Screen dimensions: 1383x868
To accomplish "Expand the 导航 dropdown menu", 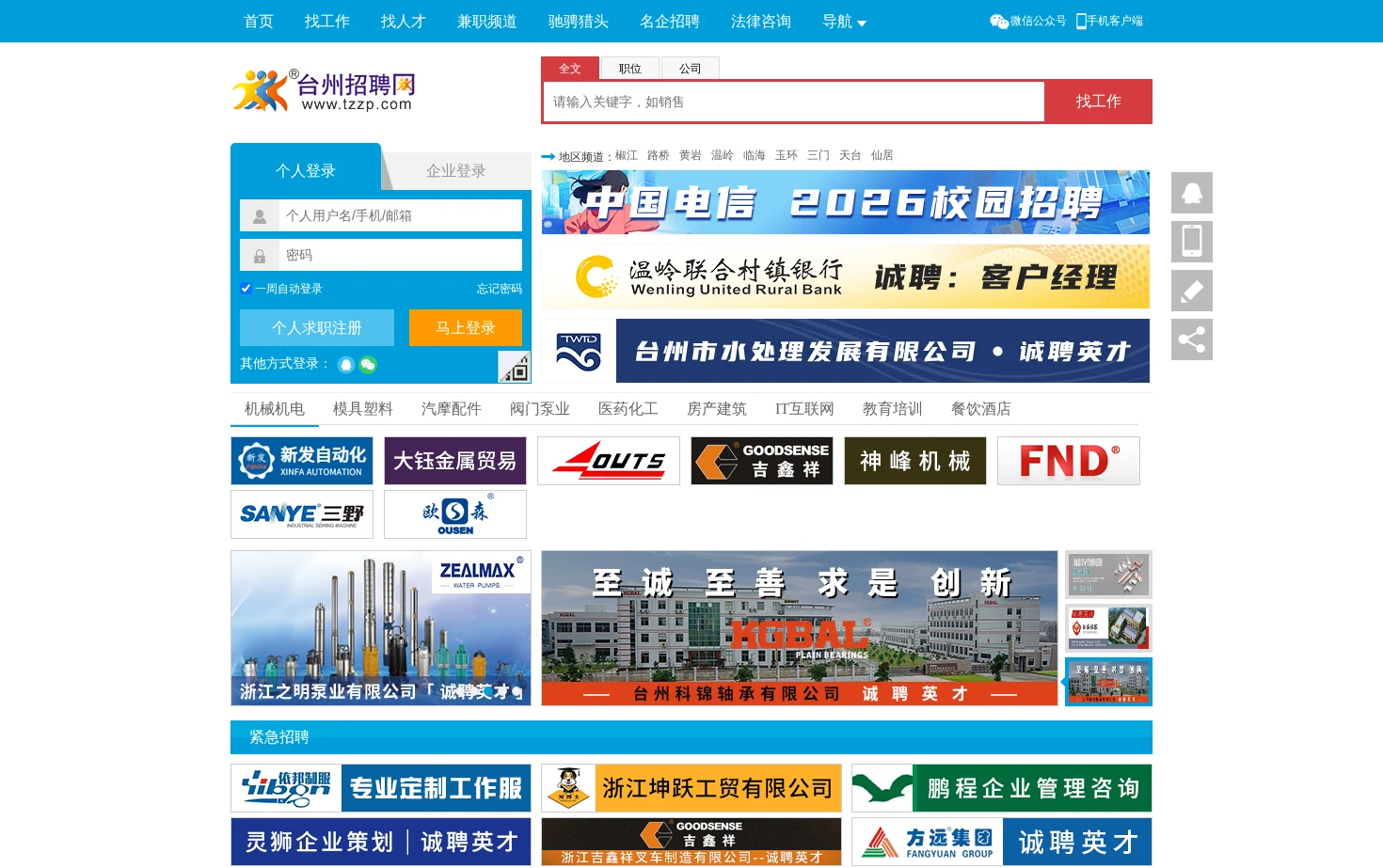I will 844,22.
